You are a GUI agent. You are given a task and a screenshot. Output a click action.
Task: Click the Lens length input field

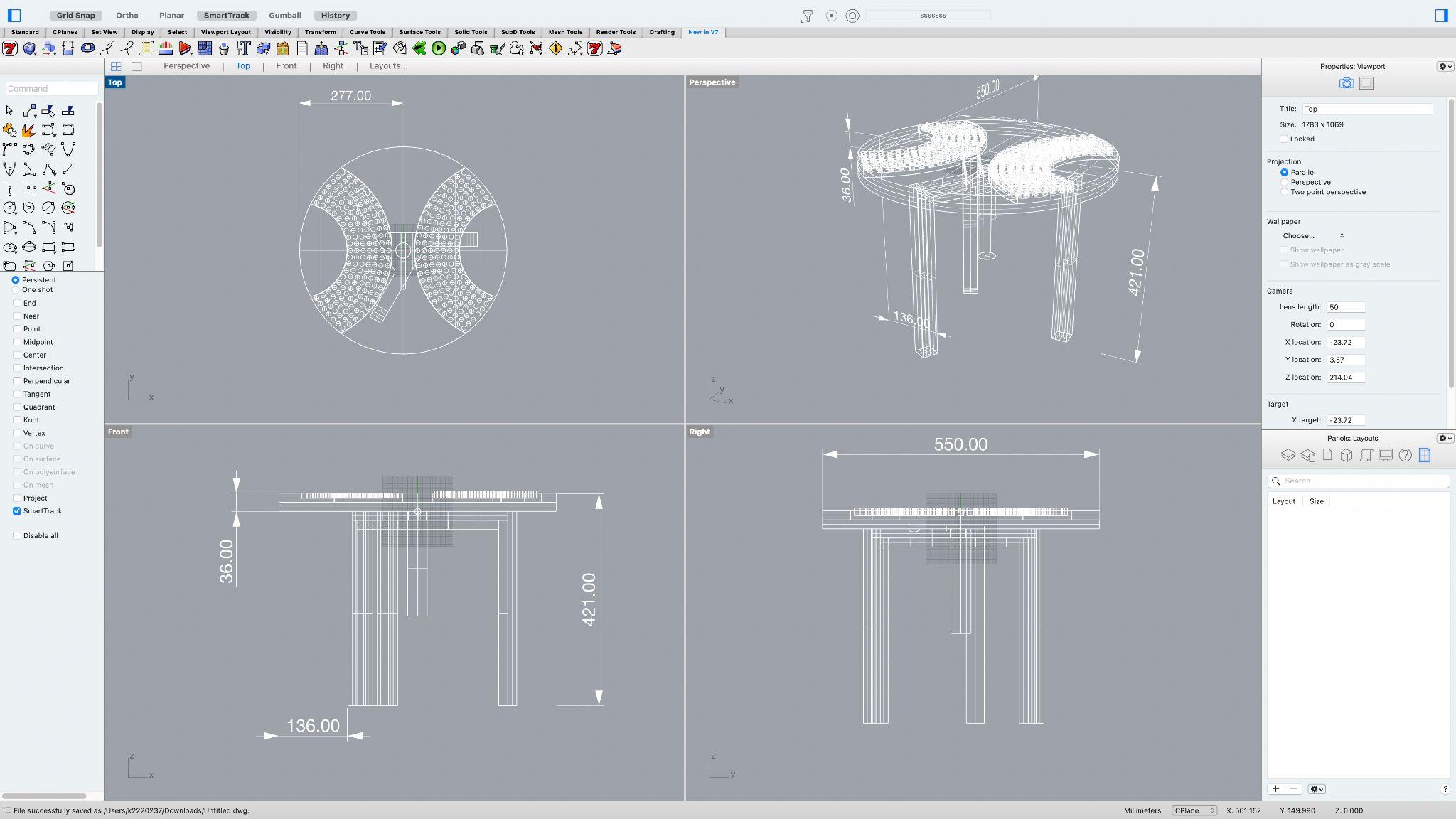point(1345,307)
